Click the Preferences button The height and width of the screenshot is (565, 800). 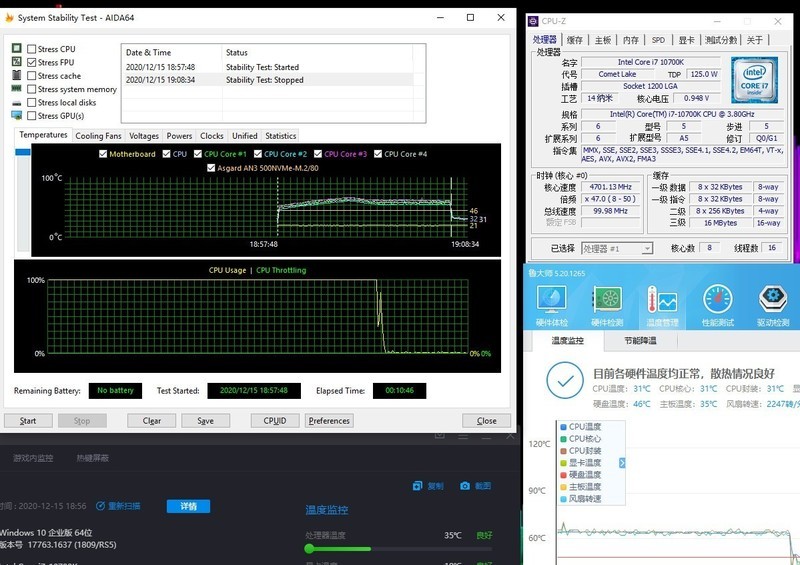pos(329,421)
